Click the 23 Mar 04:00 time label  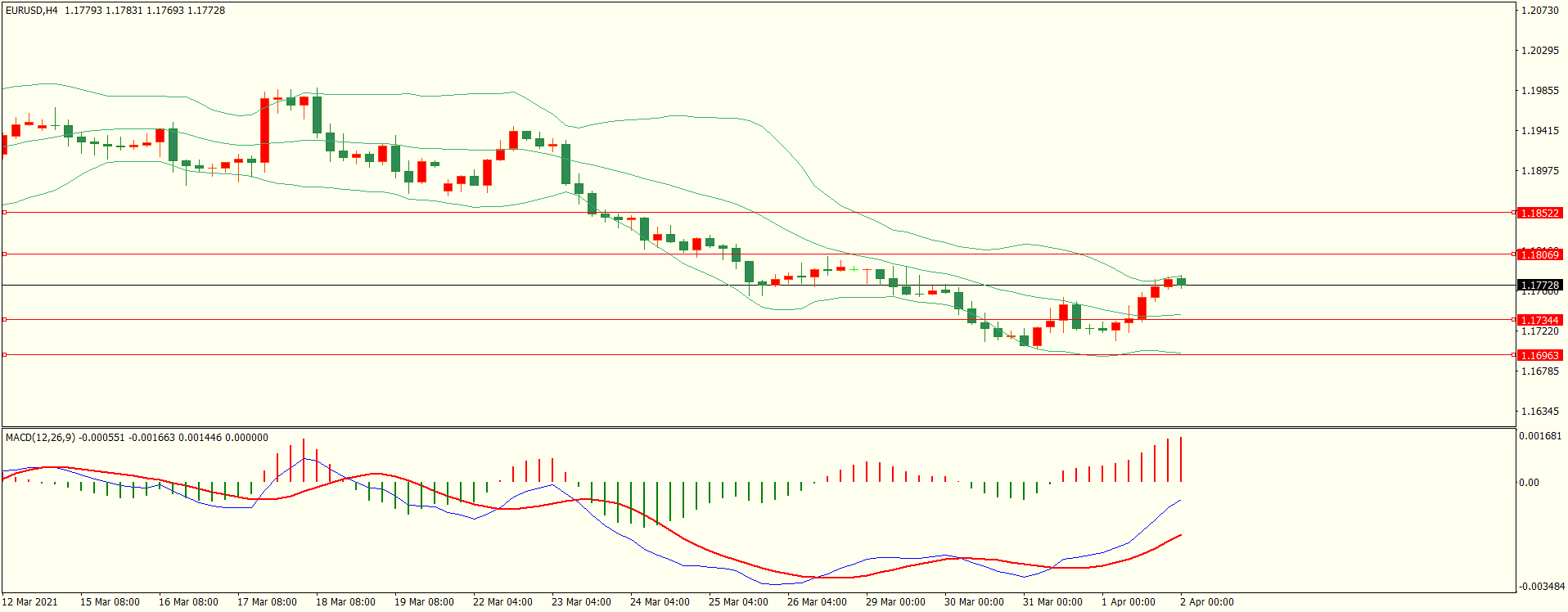(581, 602)
